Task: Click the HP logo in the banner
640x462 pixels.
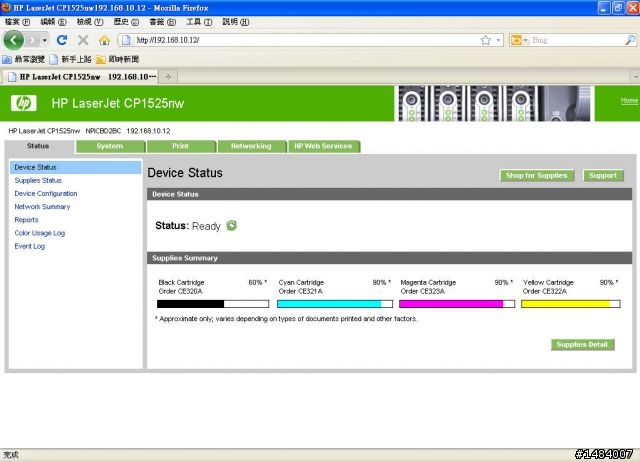Action: point(24,103)
